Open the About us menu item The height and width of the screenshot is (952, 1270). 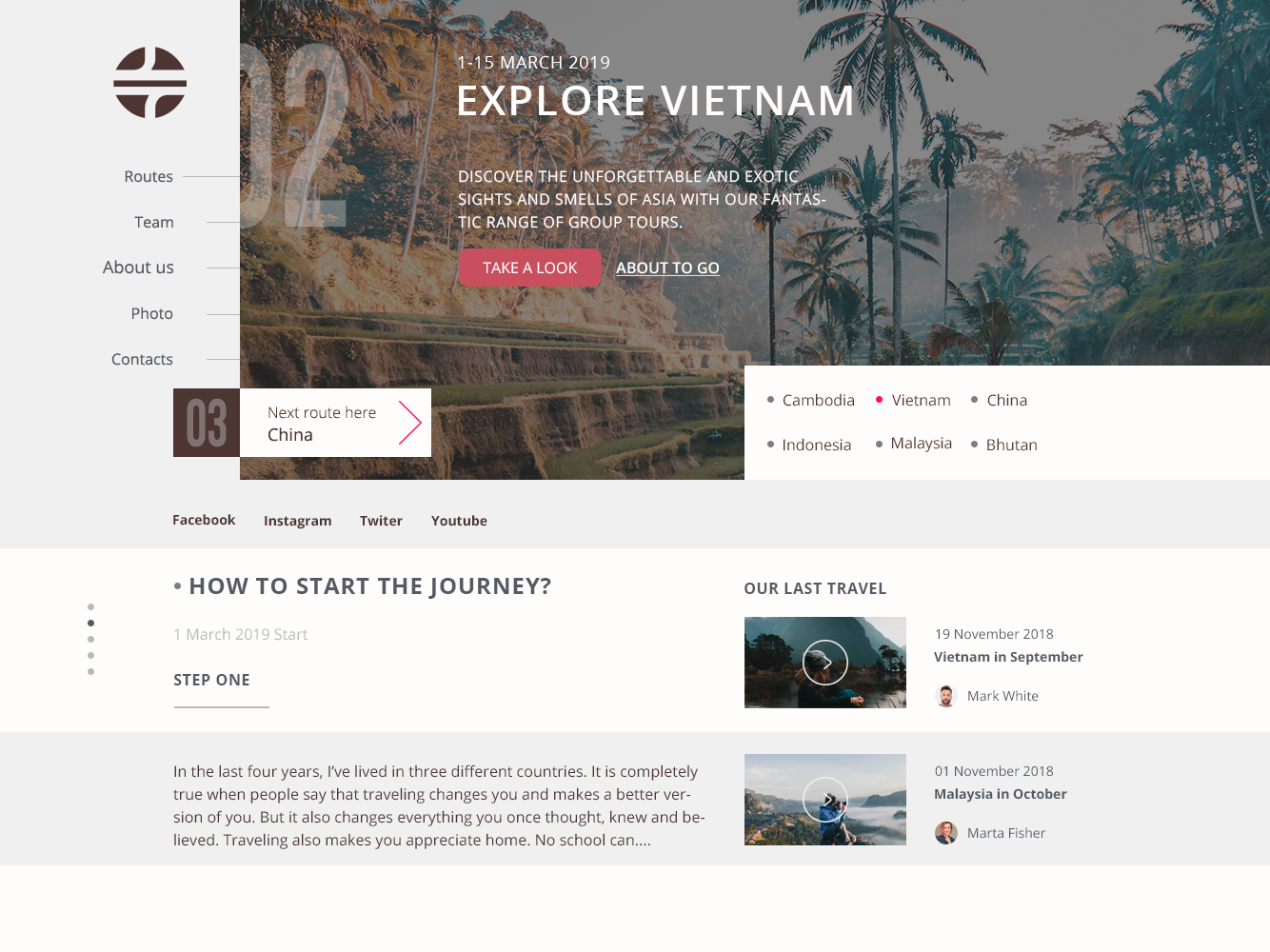[138, 268]
